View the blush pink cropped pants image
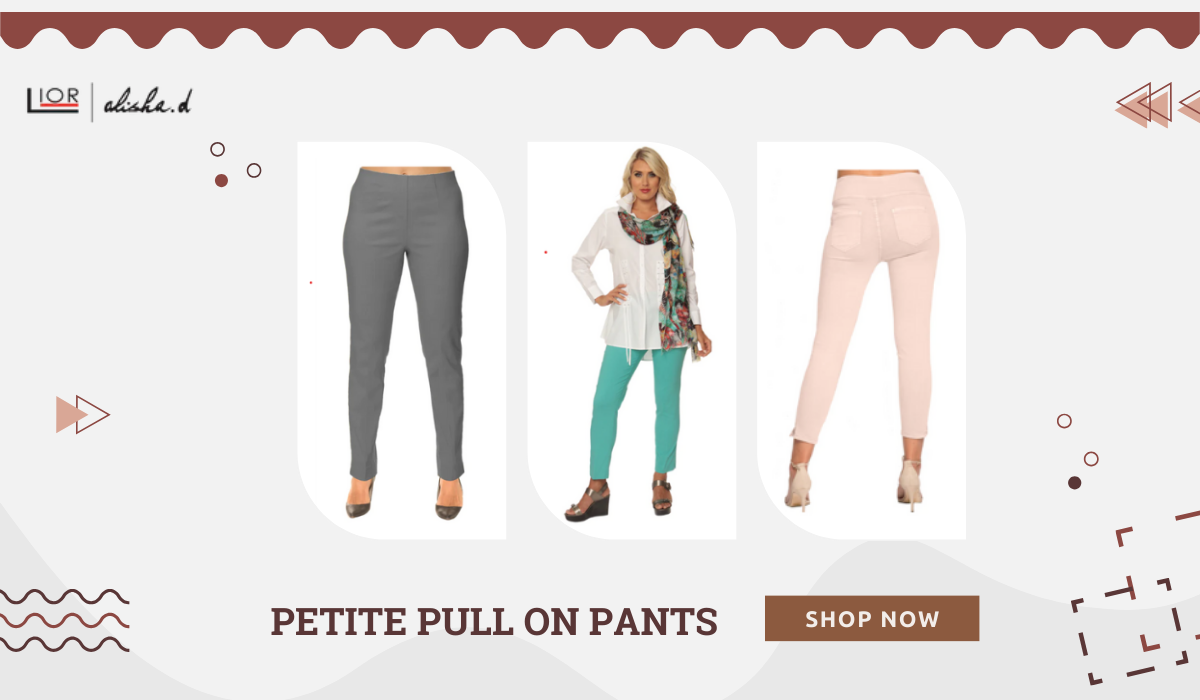Screen dimensions: 1200x700 pos(862,340)
